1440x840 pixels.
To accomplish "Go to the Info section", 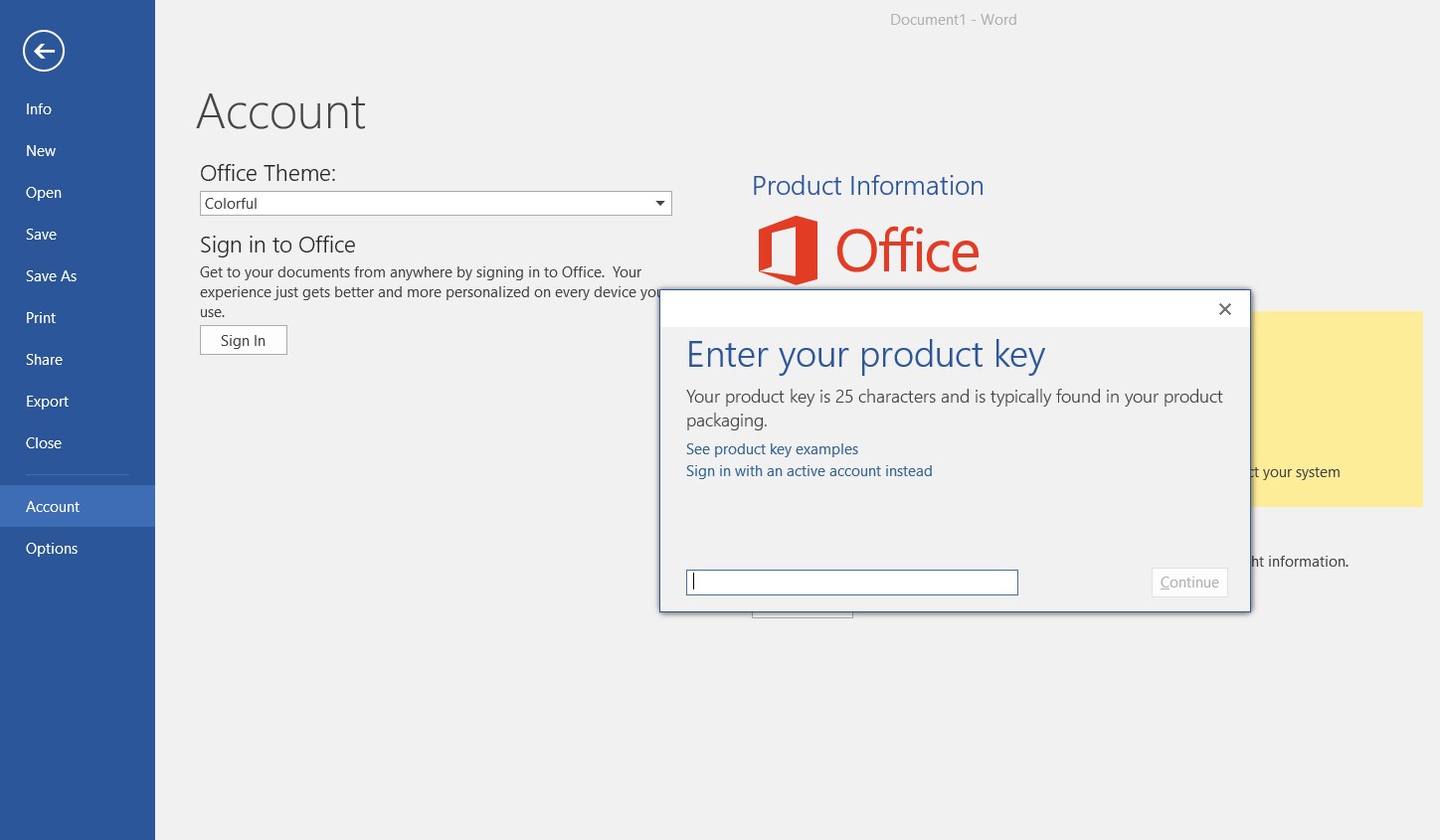I will pyautogui.click(x=38, y=108).
